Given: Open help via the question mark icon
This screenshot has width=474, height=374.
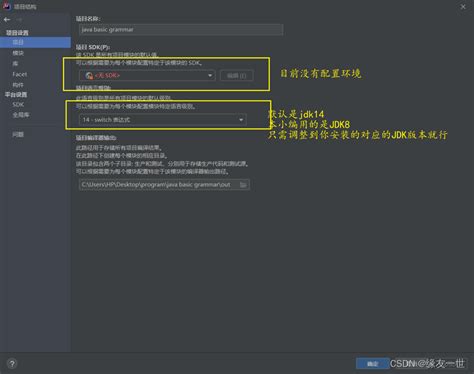Looking at the screenshot, I should pyautogui.click(x=12, y=363).
